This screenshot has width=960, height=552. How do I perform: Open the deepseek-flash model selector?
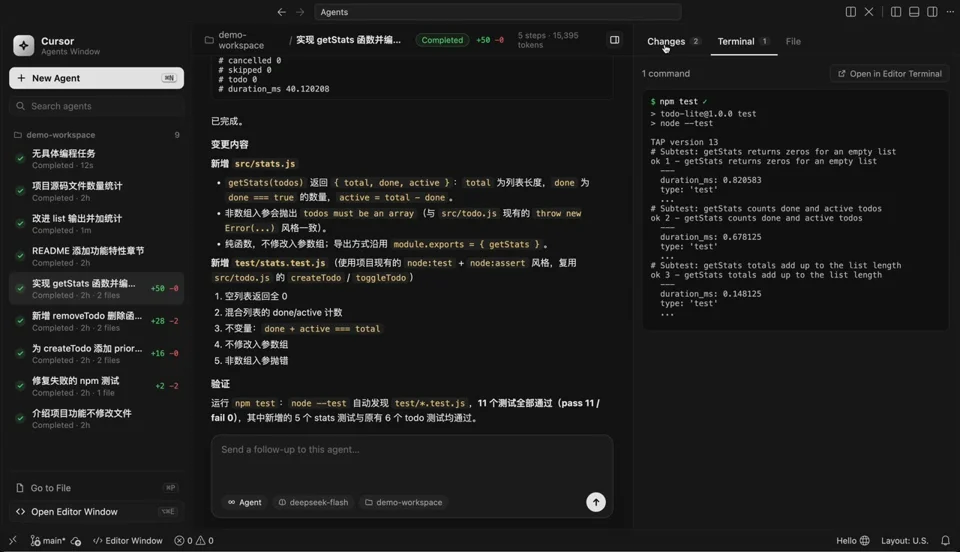coord(313,502)
